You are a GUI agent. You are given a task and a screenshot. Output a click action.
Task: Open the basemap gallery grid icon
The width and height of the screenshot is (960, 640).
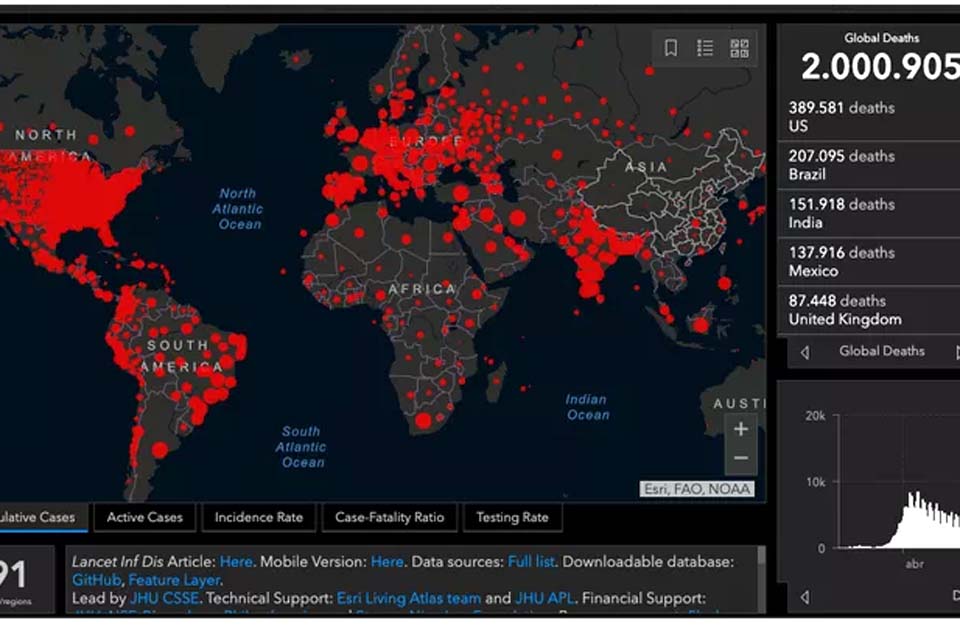pyautogui.click(x=739, y=48)
